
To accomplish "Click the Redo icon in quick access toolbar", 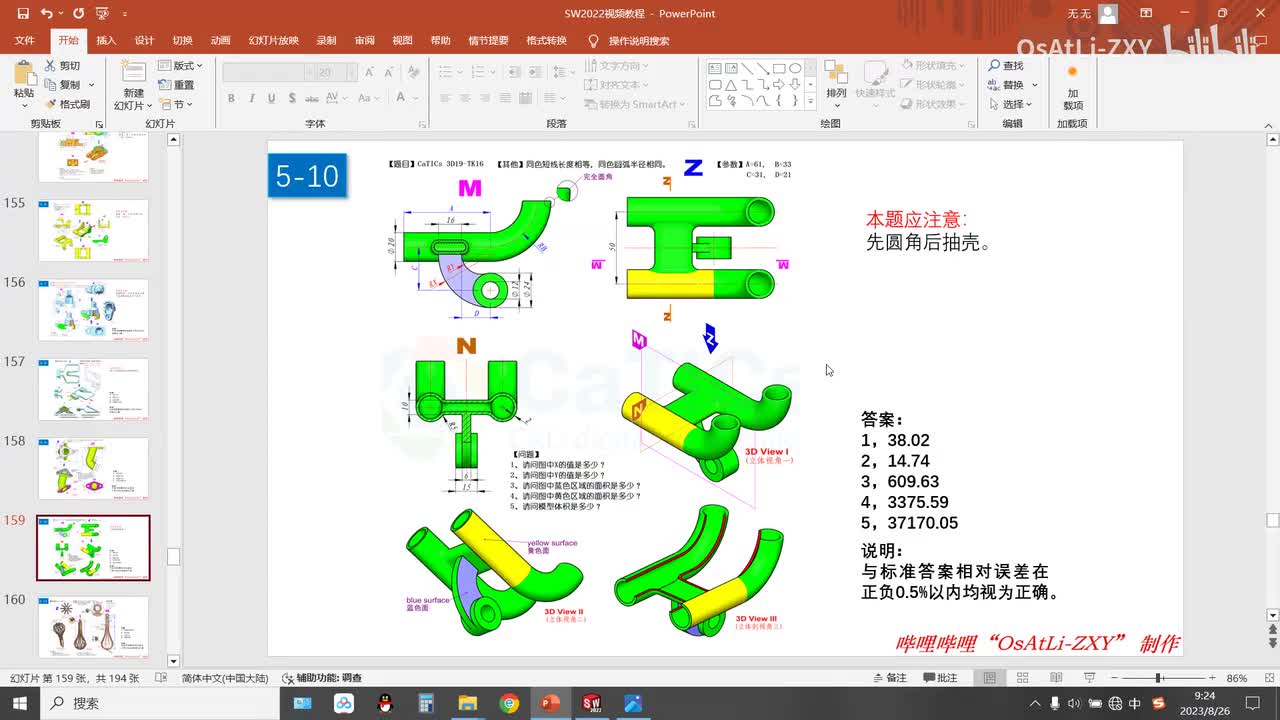I will pos(77,14).
